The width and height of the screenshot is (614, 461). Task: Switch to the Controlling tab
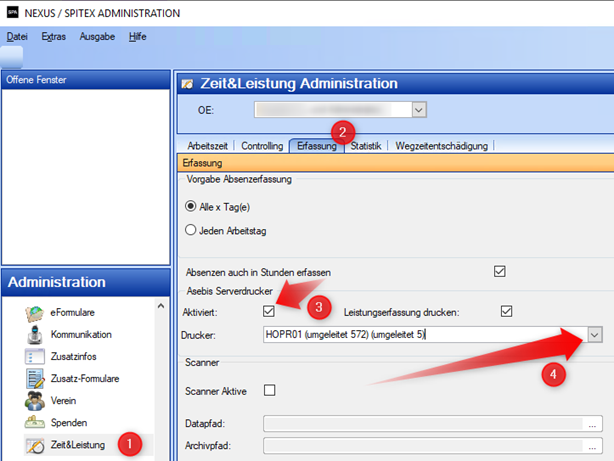[262, 146]
